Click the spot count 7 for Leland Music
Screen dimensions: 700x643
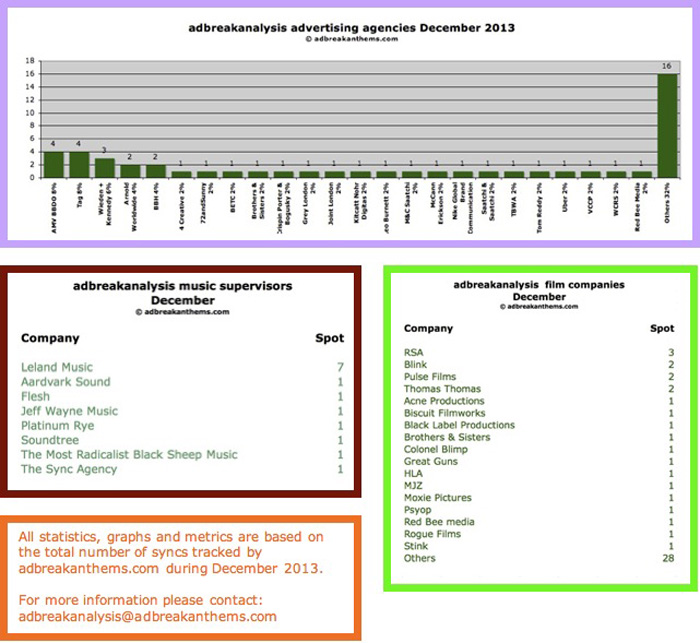click(x=340, y=367)
